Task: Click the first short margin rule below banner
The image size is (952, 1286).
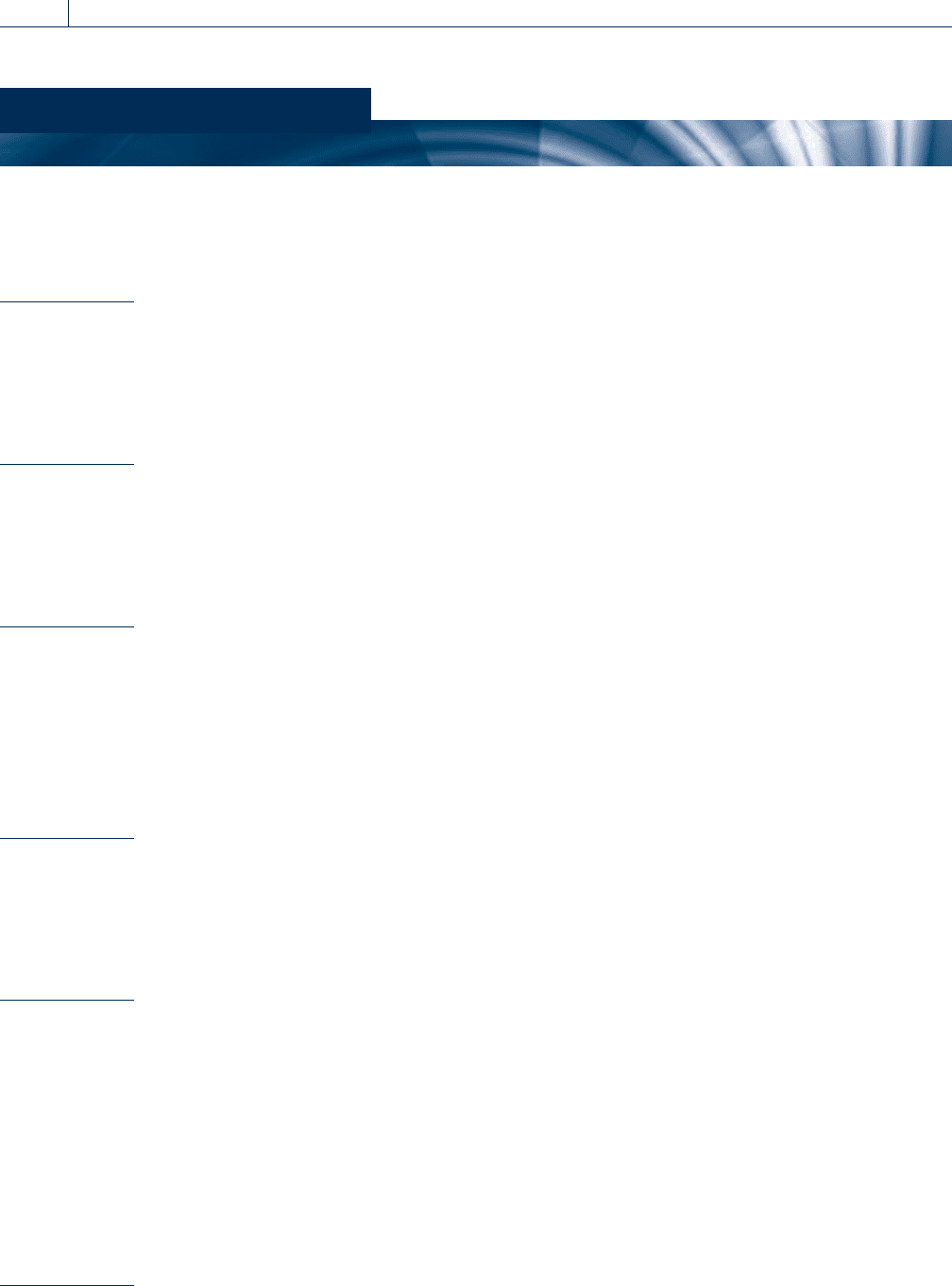Action: (67, 301)
